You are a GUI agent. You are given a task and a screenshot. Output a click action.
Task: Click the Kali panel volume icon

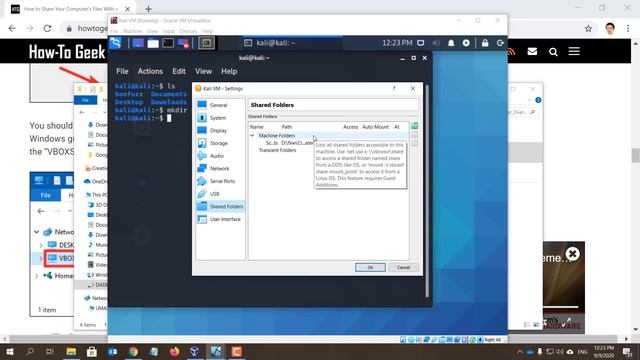(x=436, y=43)
